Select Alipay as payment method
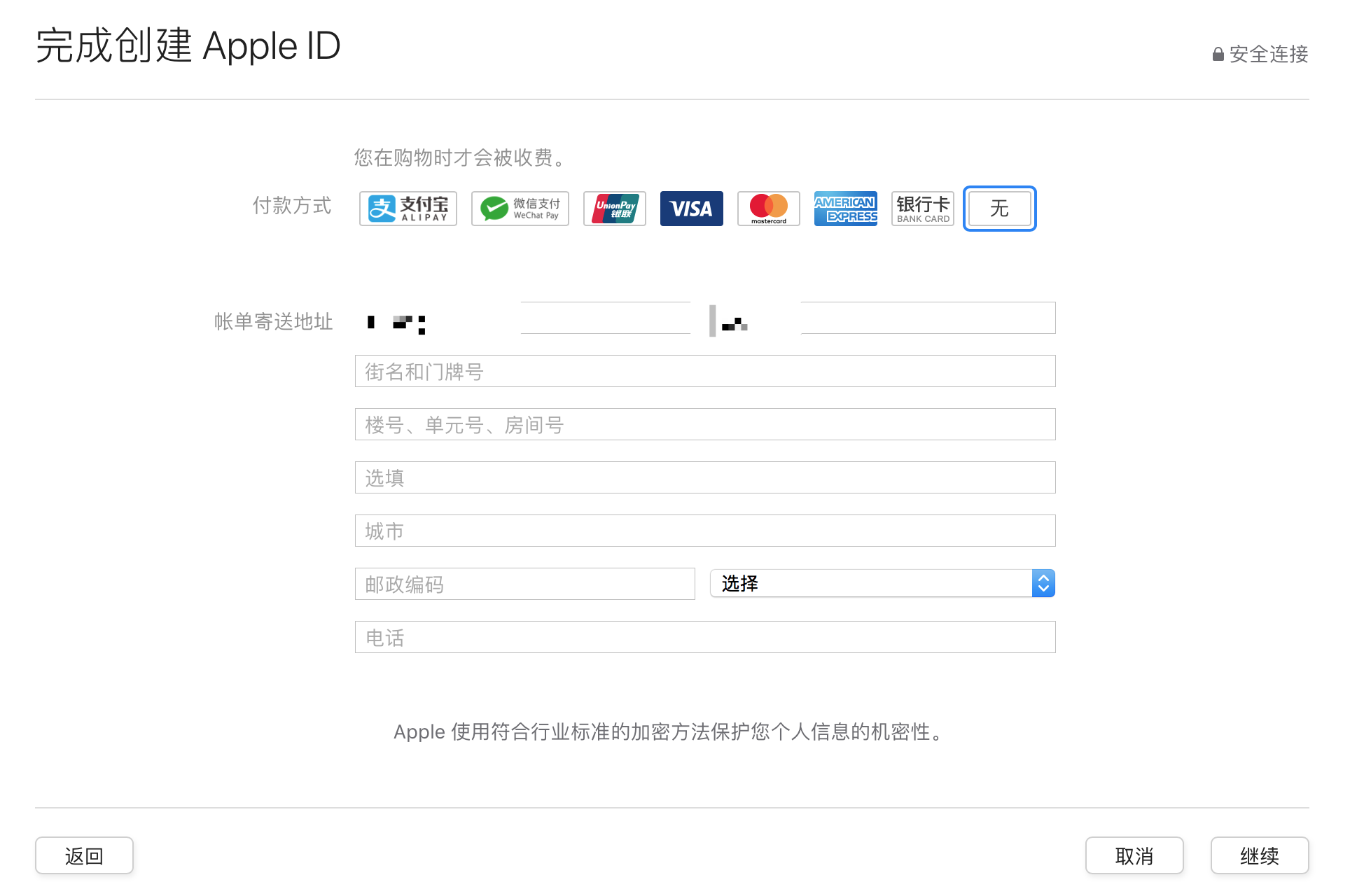 [x=407, y=208]
